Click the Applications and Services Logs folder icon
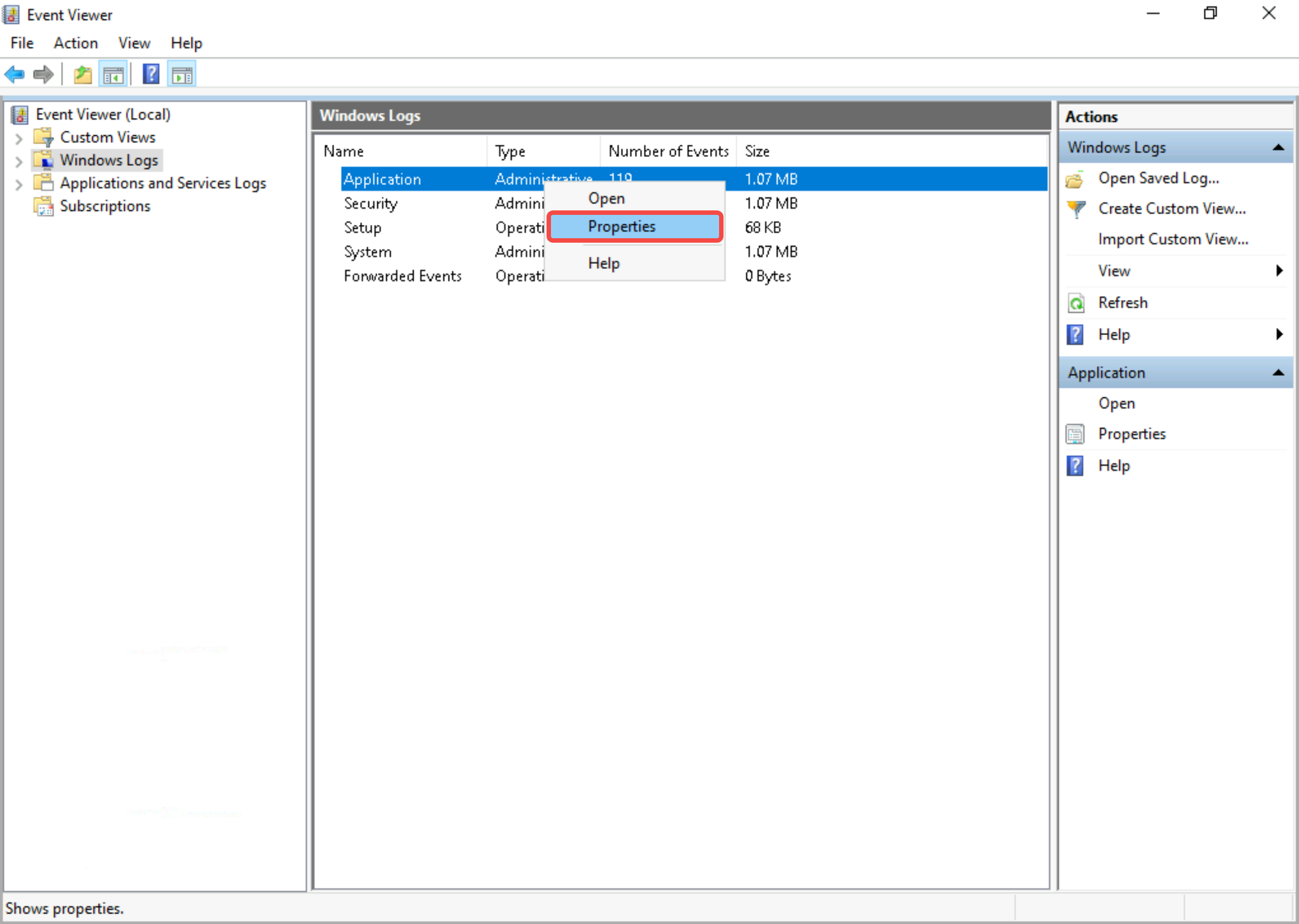 (x=43, y=183)
